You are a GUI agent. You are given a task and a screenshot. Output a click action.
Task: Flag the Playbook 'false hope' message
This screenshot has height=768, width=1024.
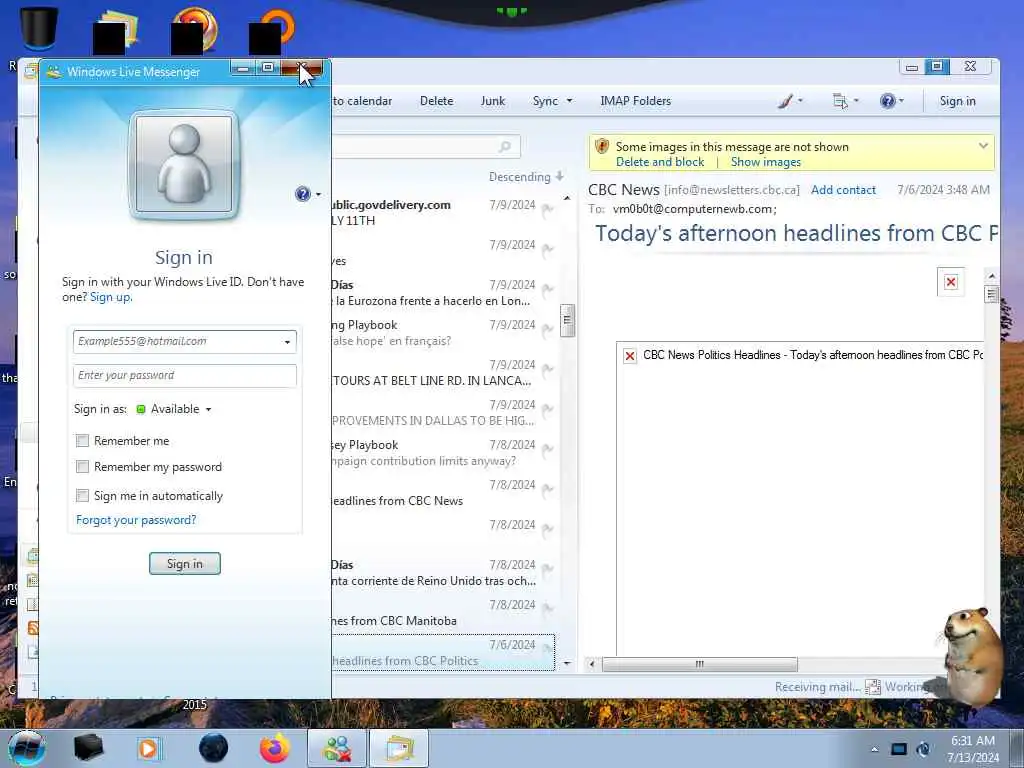pyautogui.click(x=547, y=329)
